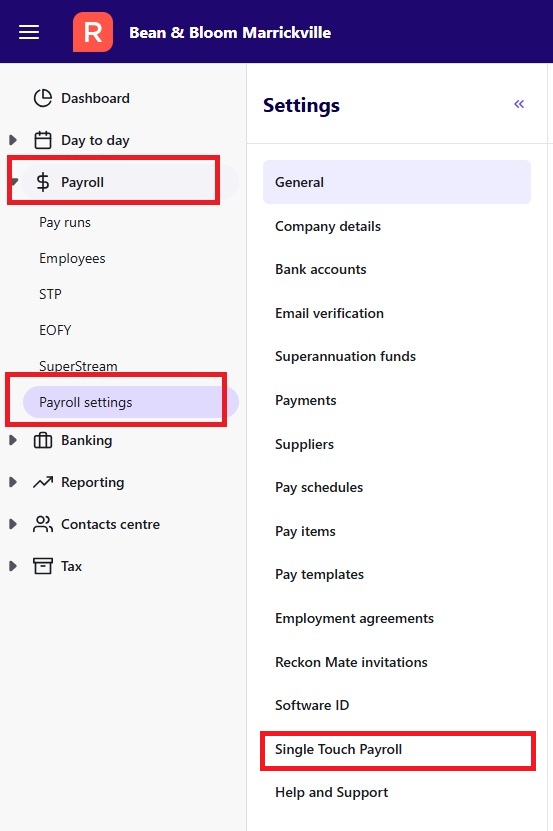
Task: Select Payroll settings in sidebar
Action: (x=130, y=402)
